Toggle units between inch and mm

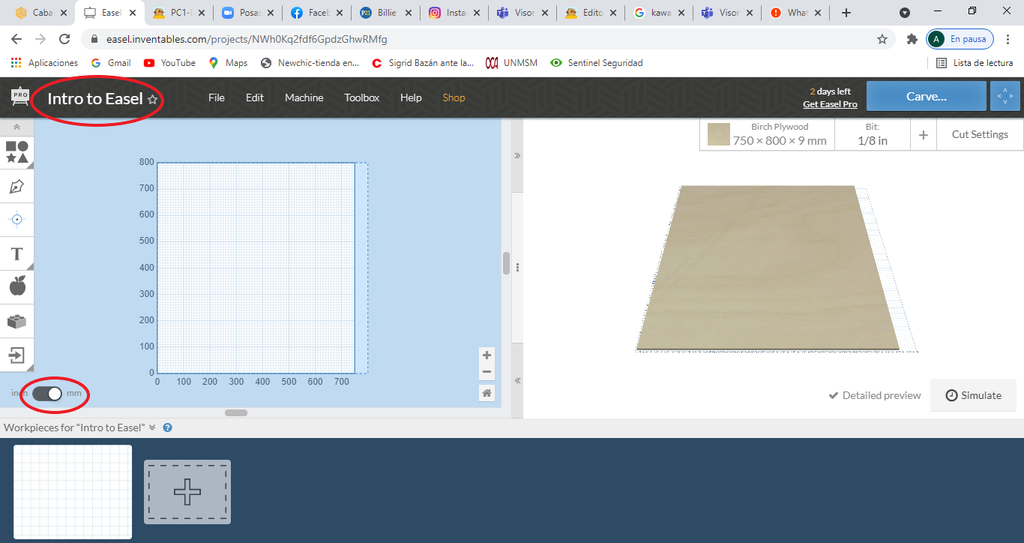[x=47, y=393]
